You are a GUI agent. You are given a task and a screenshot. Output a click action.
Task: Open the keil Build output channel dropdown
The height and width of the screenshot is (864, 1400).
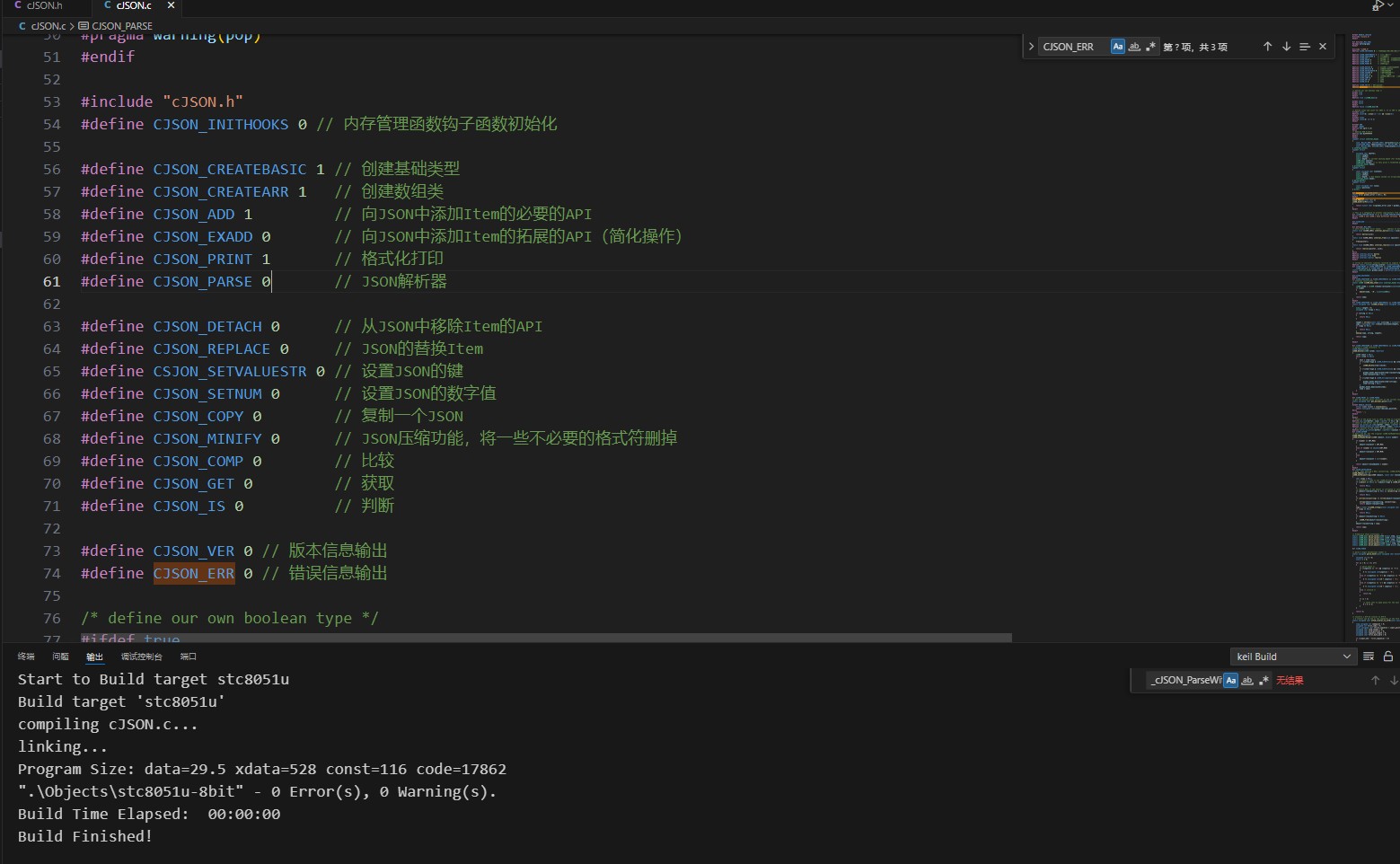point(1293,657)
